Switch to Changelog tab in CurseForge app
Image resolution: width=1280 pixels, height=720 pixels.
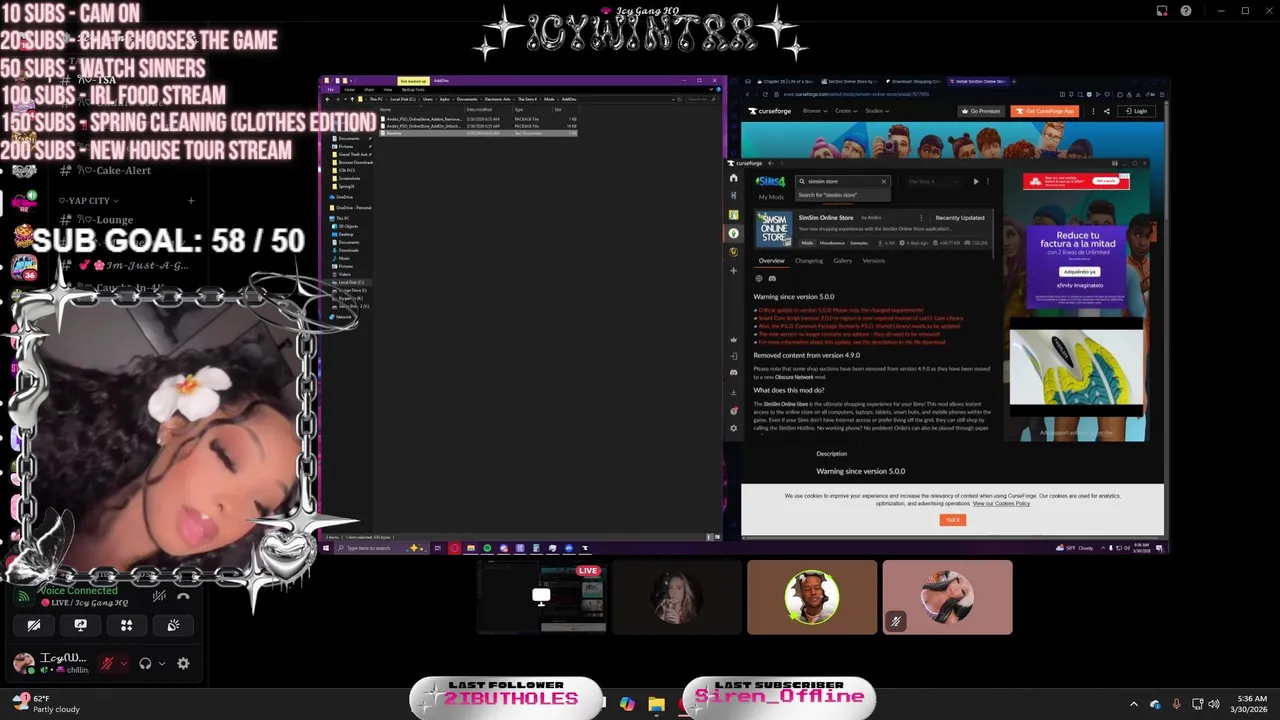coord(809,261)
